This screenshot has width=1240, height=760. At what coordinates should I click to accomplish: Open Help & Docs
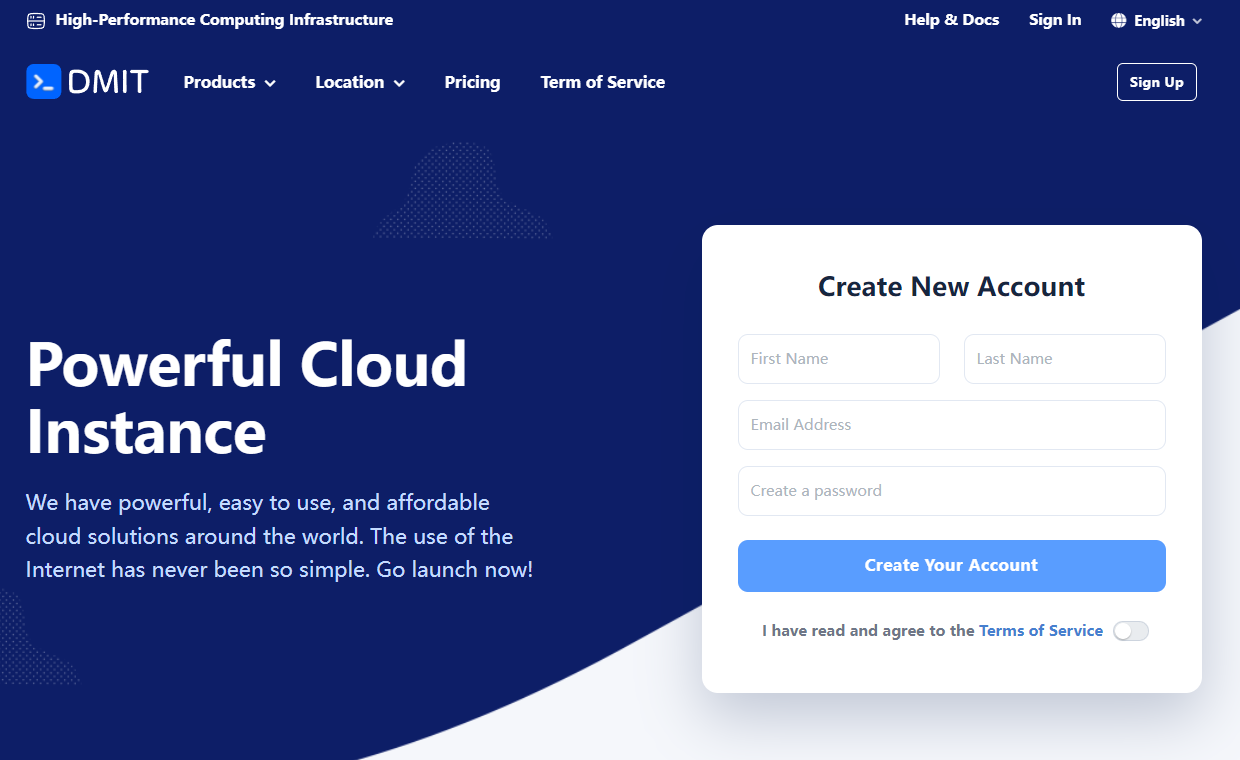(952, 20)
